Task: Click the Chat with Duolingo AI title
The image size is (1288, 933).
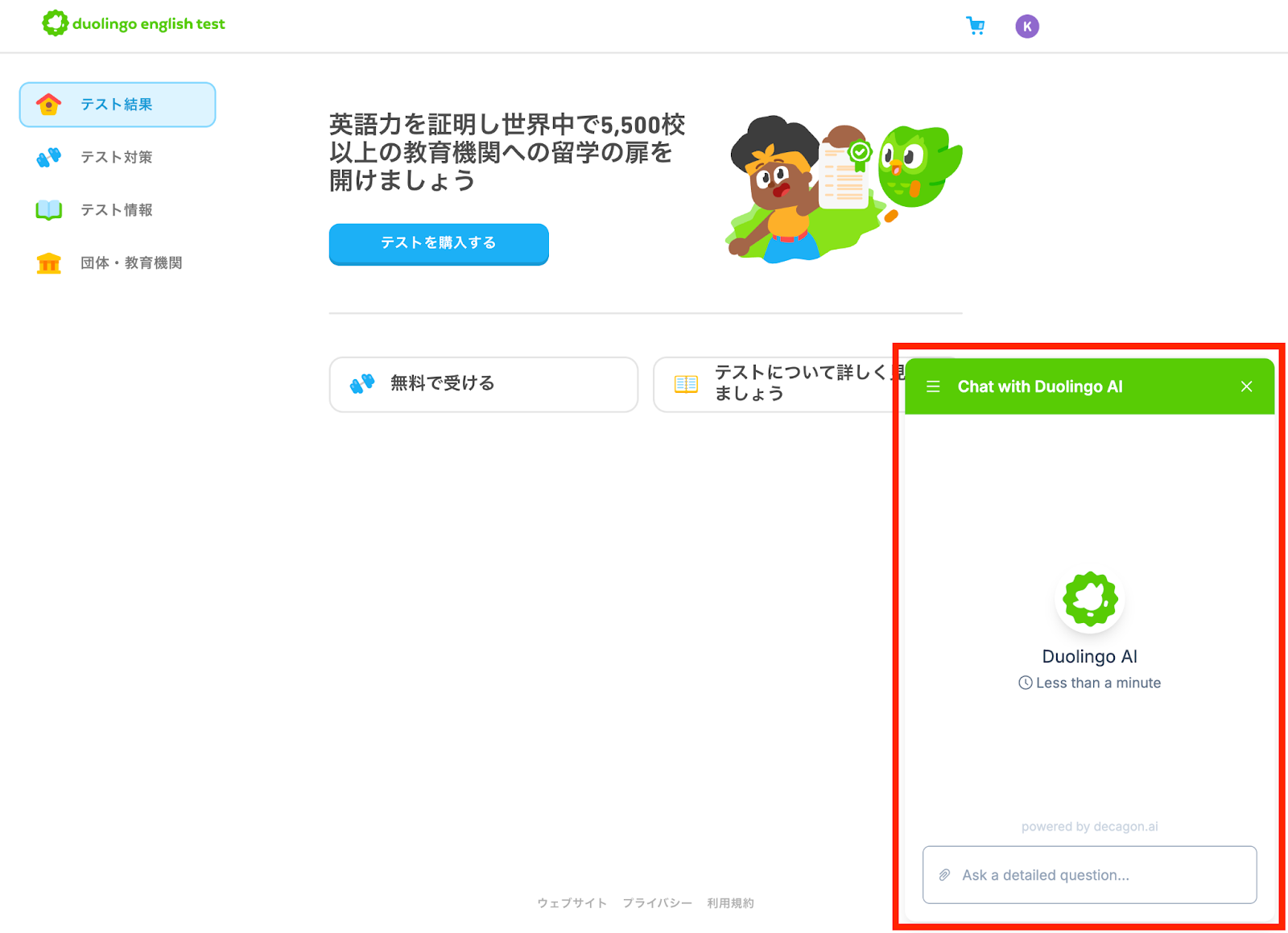Action: point(1040,386)
